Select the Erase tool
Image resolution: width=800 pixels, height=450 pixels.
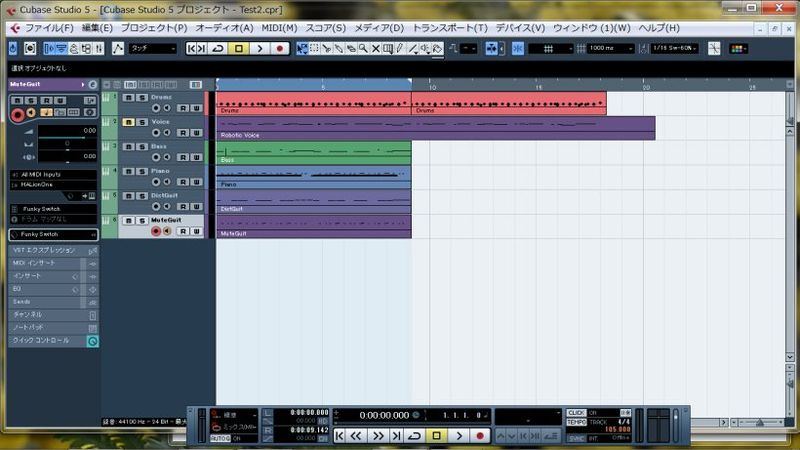(351, 48)
